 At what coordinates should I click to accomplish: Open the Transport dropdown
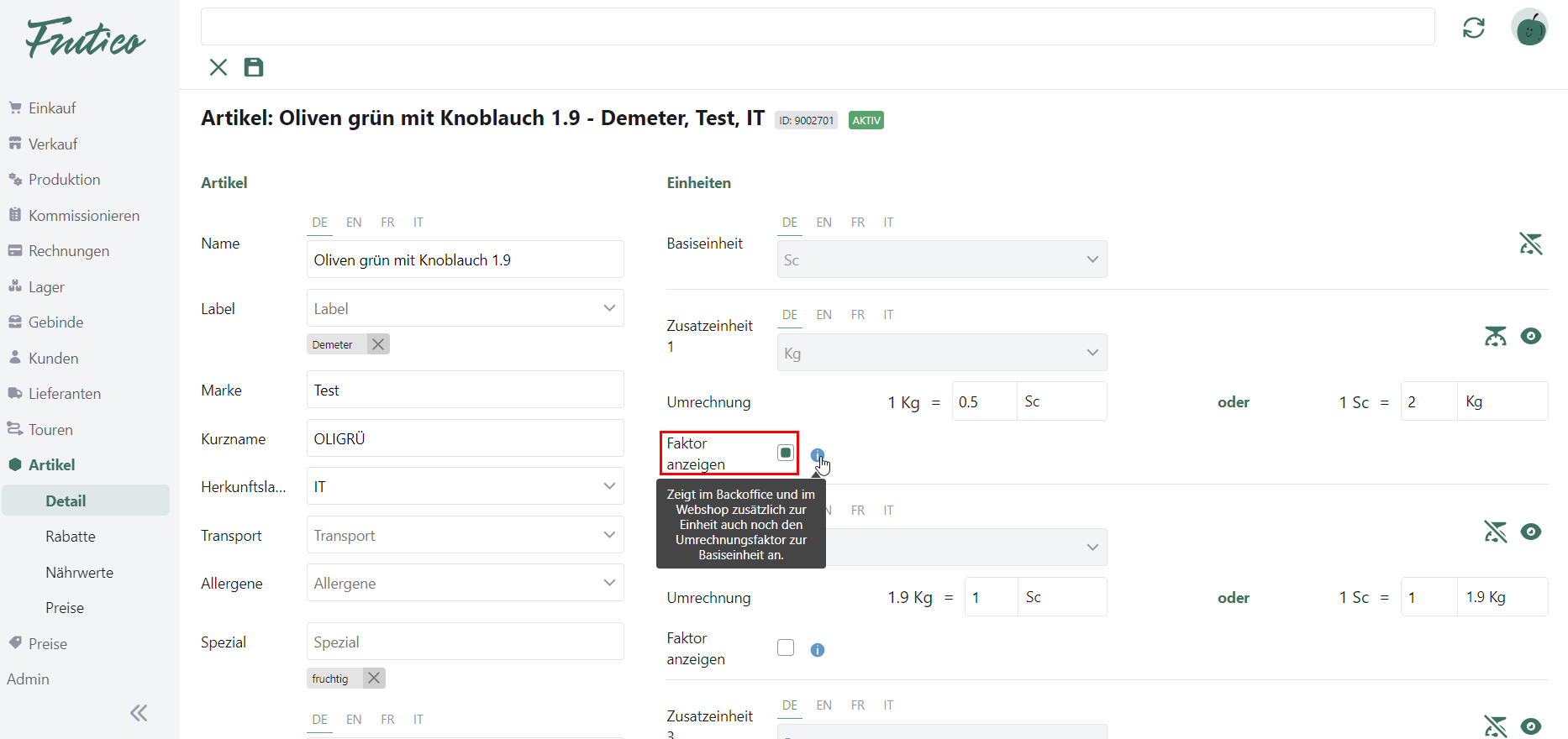tap(465, 535)
